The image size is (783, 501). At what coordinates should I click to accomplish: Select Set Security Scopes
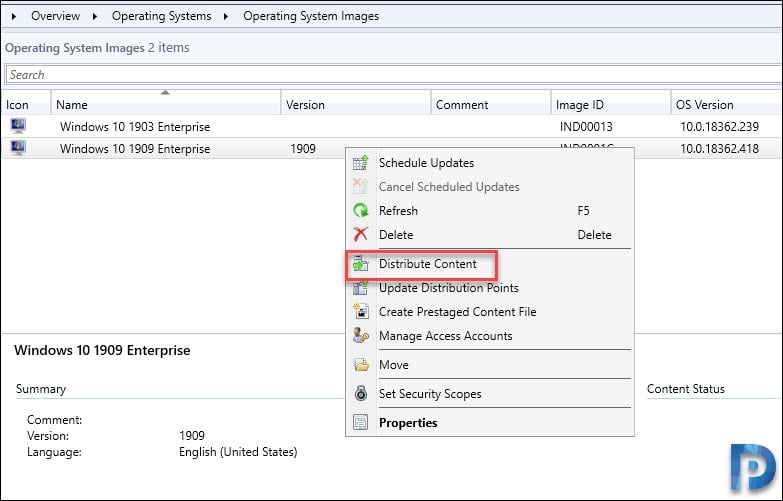click(x=490, y=394)
